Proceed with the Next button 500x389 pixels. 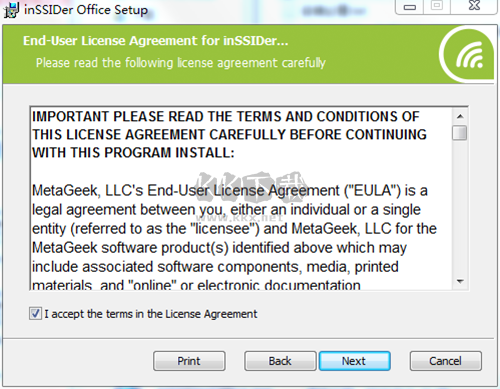(354, 361)
